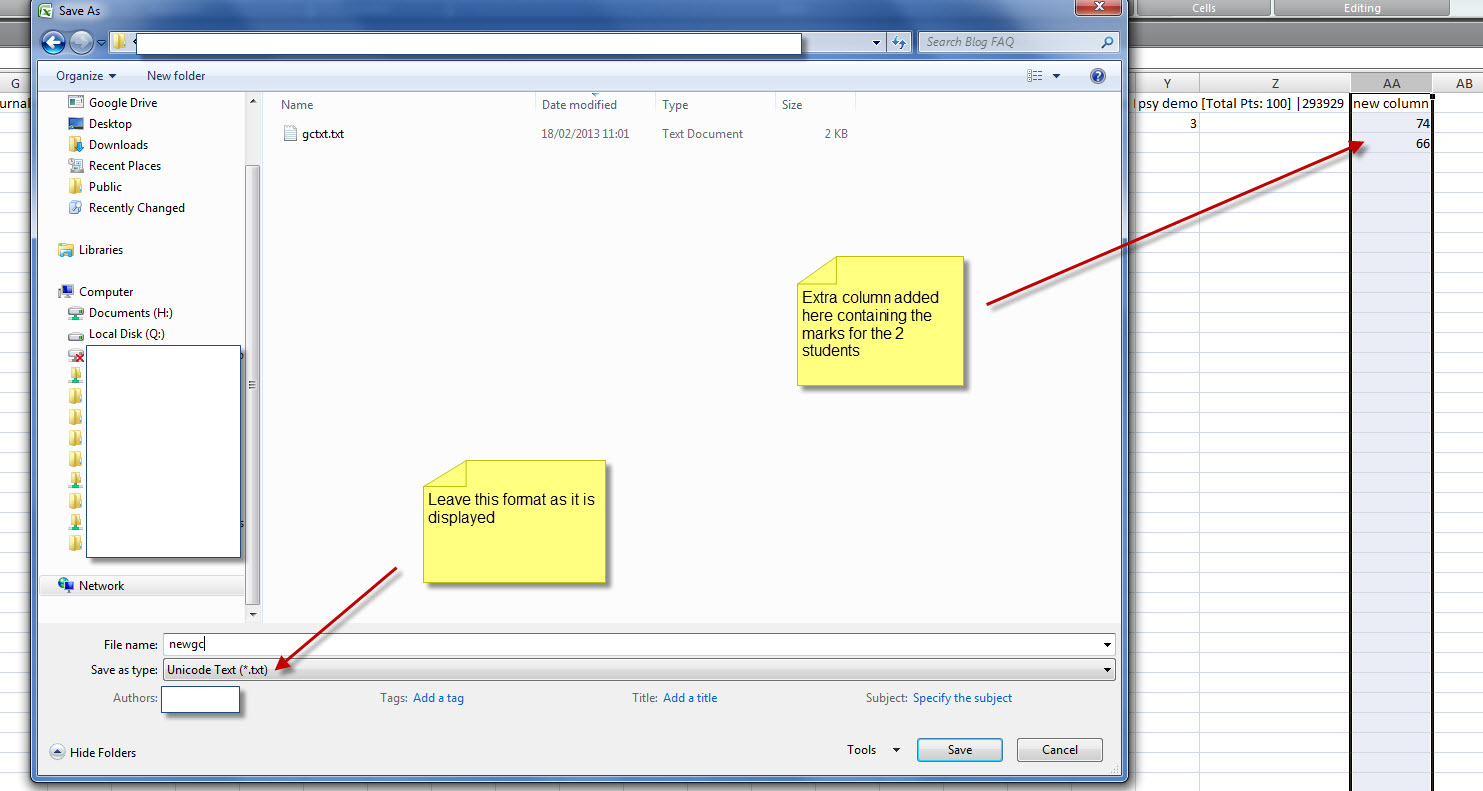Click the Save button
The image size is (1483, 791).
coord(959,750)
